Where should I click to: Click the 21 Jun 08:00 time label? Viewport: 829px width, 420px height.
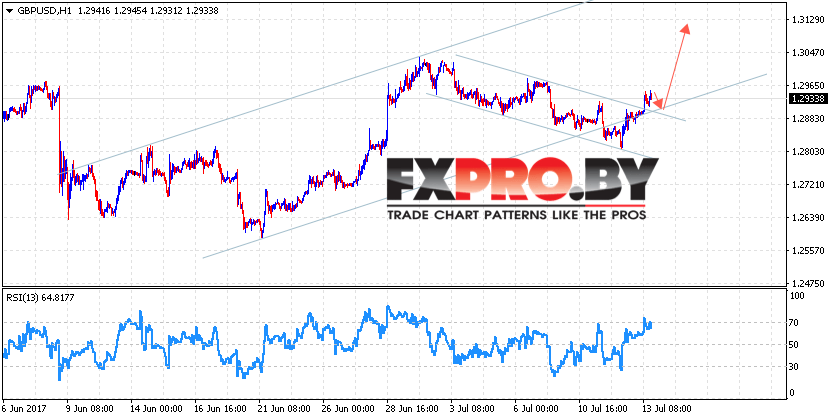tap(282, 409)
